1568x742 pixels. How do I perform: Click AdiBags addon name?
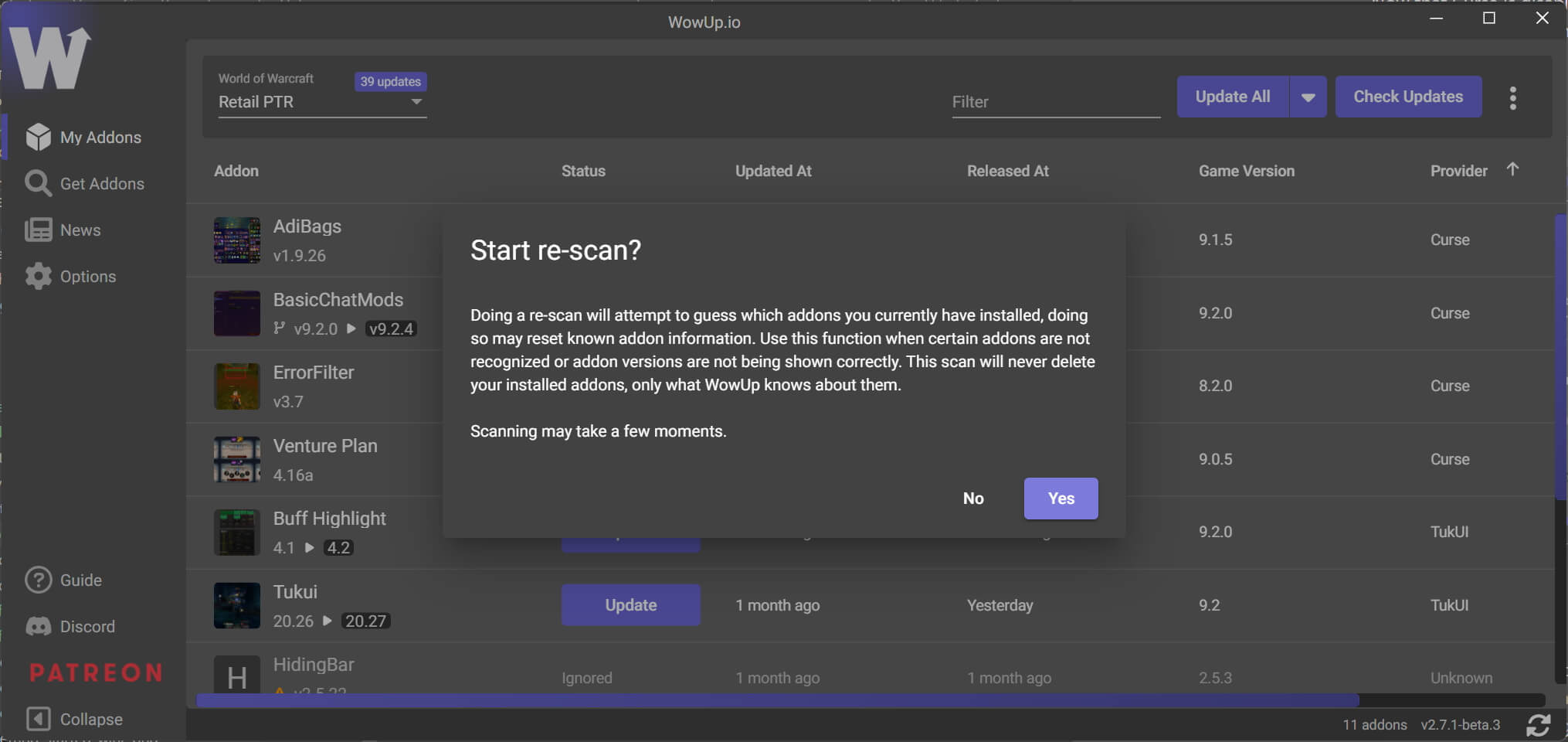(307, 226)
